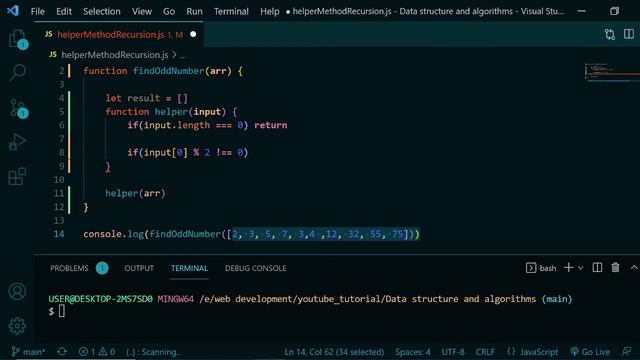Open the Explorer view in activity bar
The width and height of the screenshot is (640, 360).
(17, 39)
